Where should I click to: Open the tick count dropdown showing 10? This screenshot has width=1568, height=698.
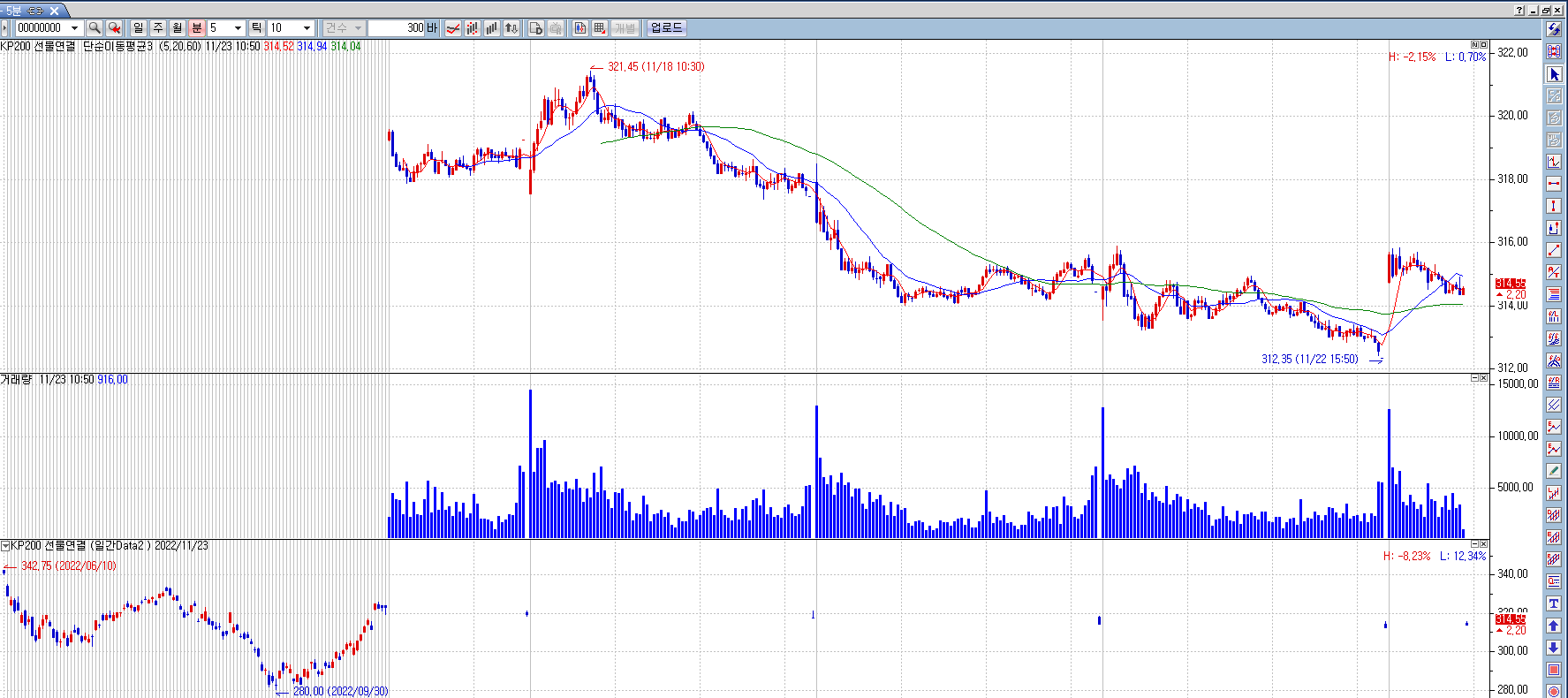click(307, 28)
